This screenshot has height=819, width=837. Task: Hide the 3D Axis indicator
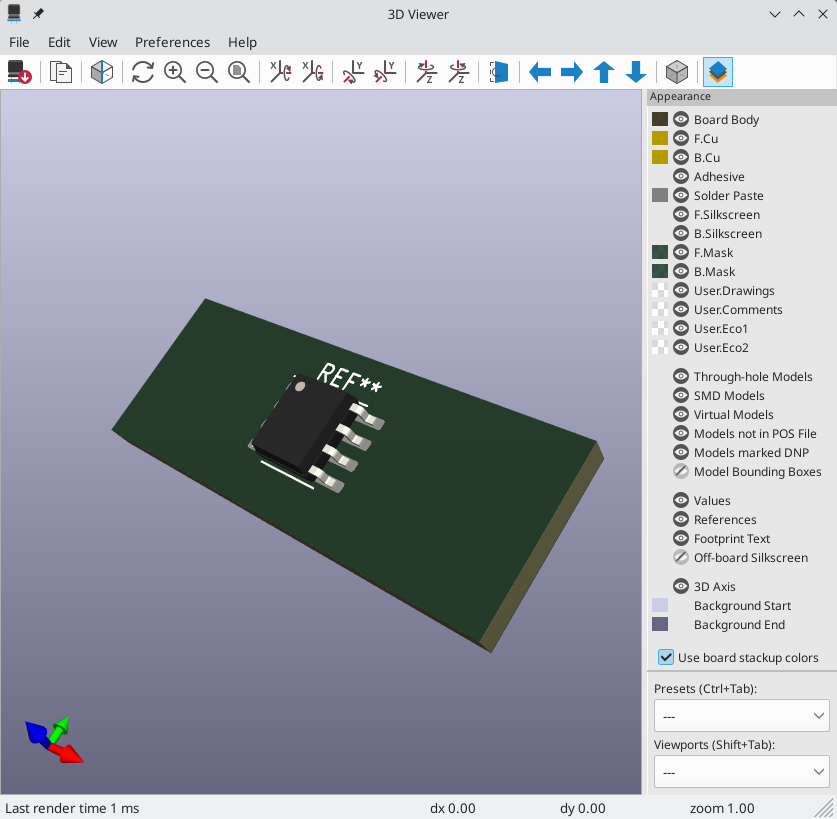[680, 586]
